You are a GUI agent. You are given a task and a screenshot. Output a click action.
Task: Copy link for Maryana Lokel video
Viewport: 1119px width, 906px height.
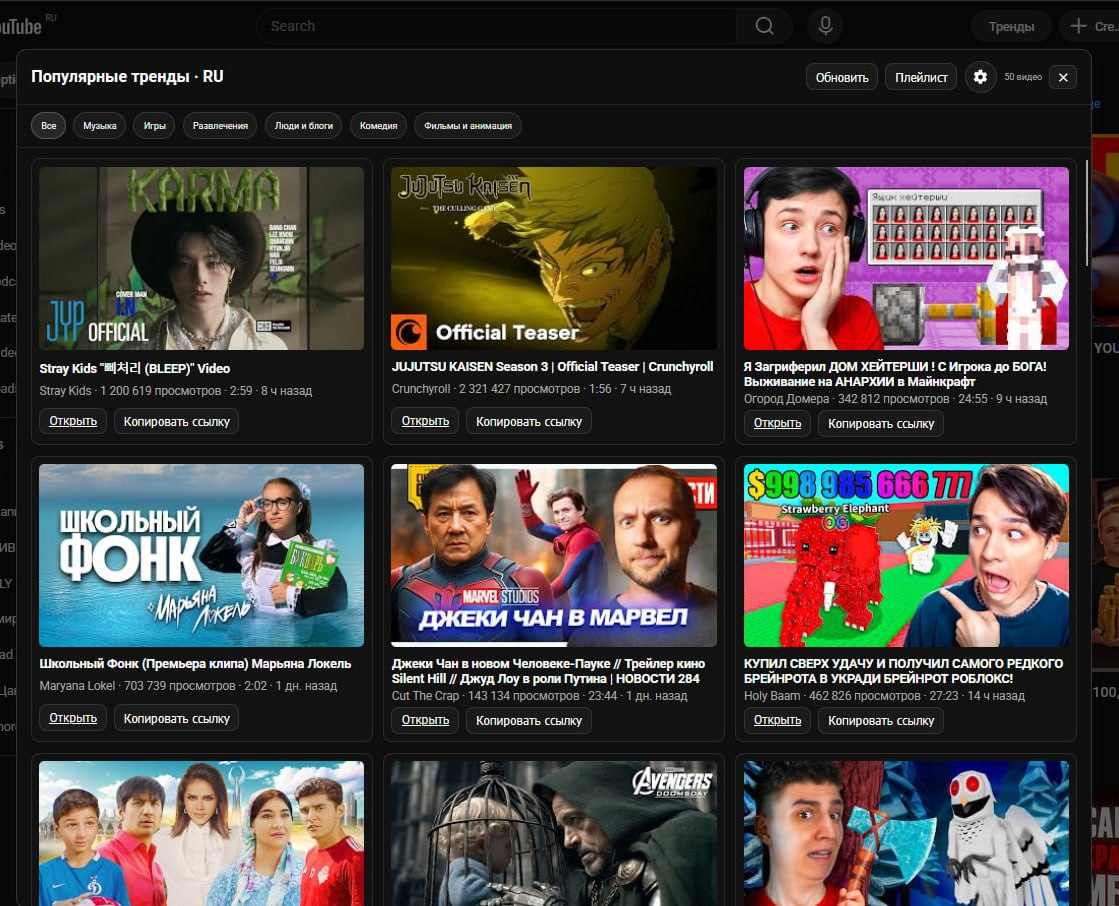click(176, 718)
